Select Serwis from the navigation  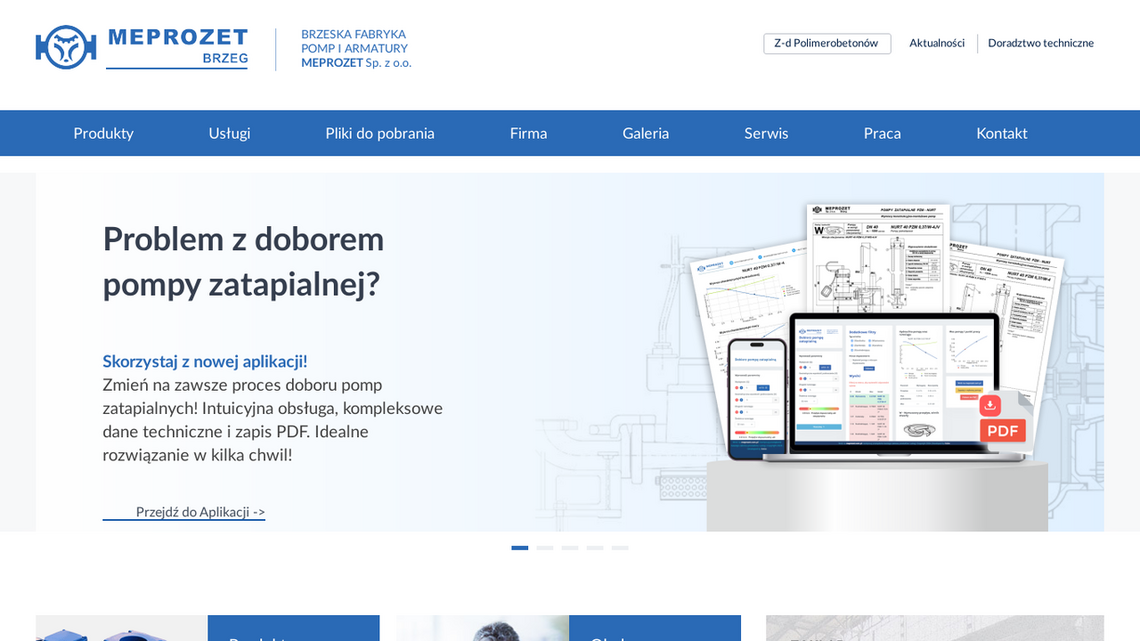pyautogui.click(x=766, y=133)
